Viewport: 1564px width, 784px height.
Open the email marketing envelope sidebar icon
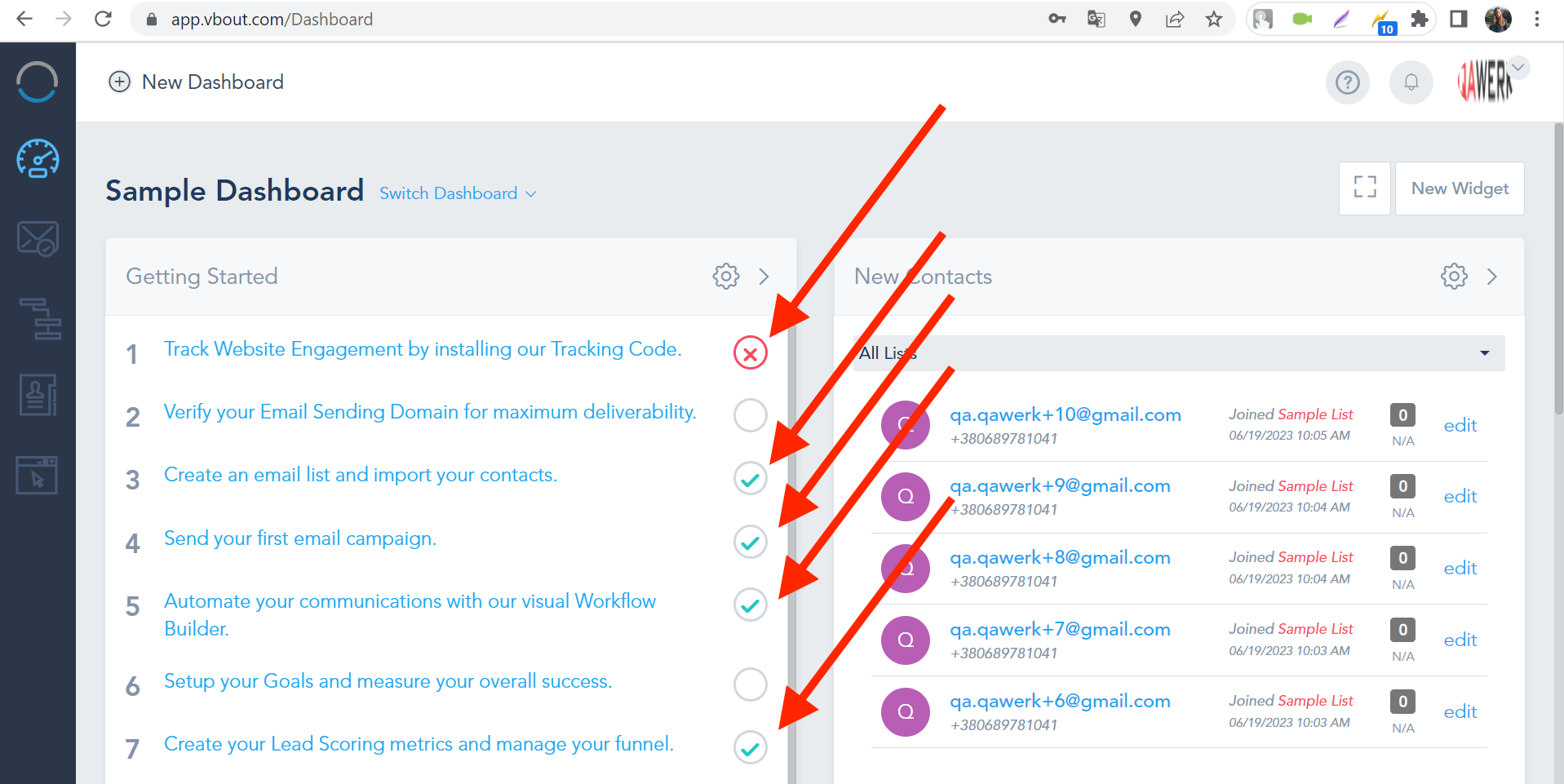pyautogui.click(x=38, y=239)
